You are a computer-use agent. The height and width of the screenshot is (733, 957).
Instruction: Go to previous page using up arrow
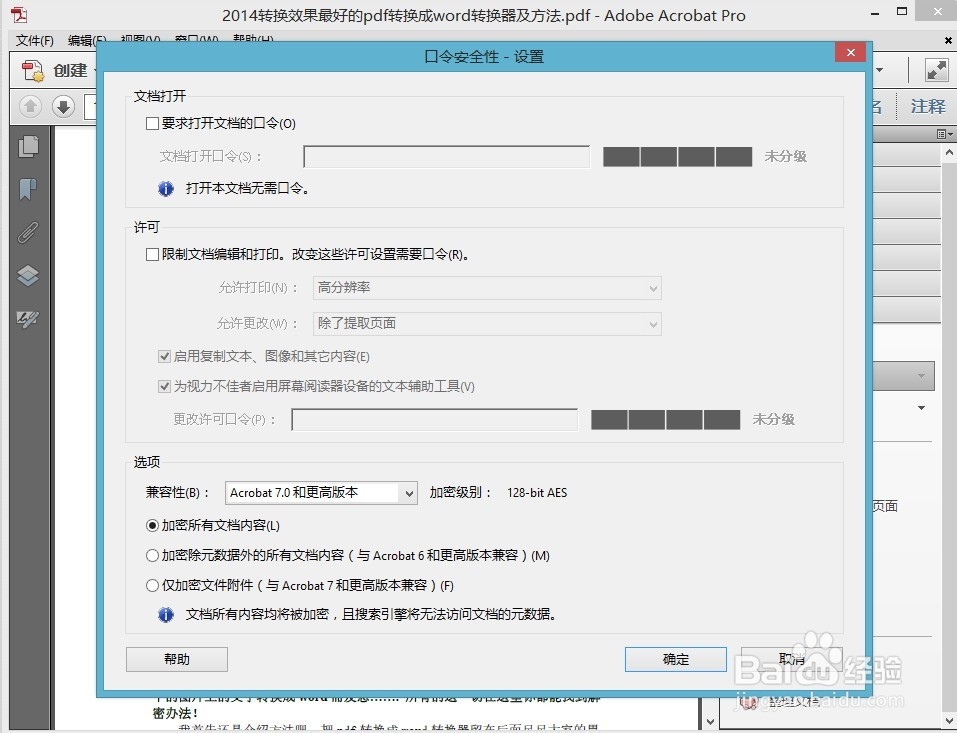tap(30, 106)
